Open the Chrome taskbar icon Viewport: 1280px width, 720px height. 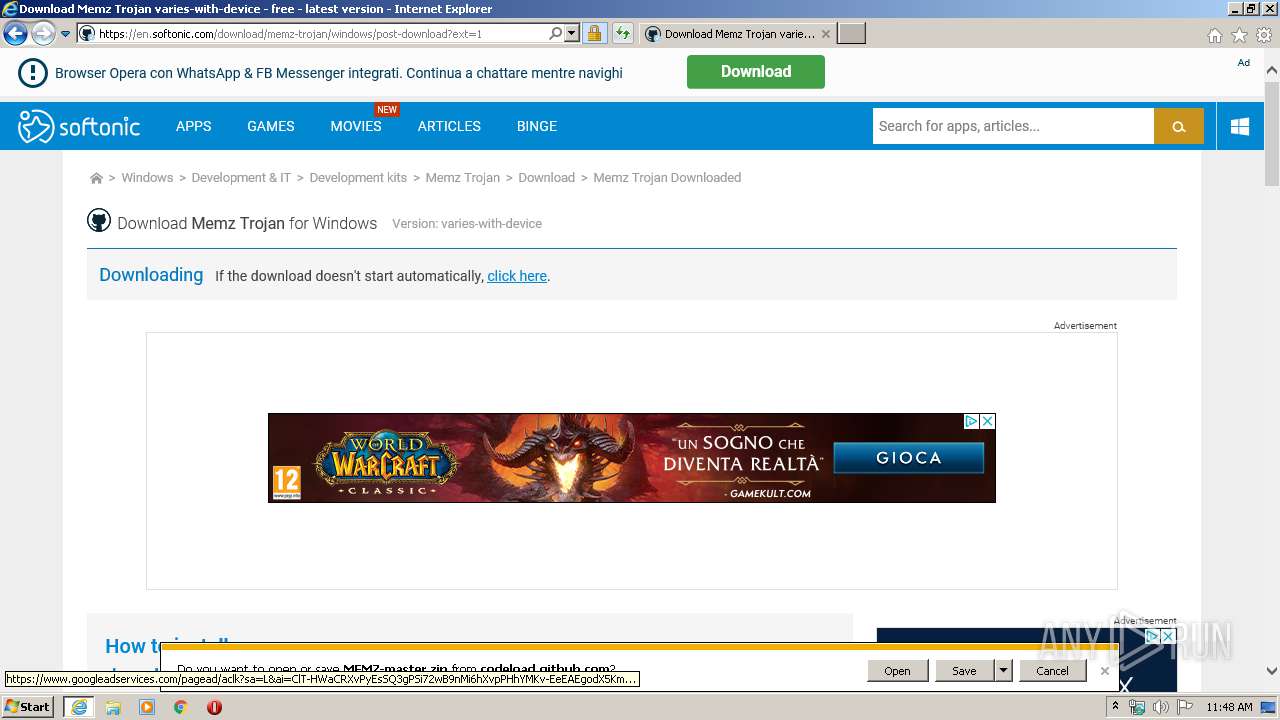(181, 707)
